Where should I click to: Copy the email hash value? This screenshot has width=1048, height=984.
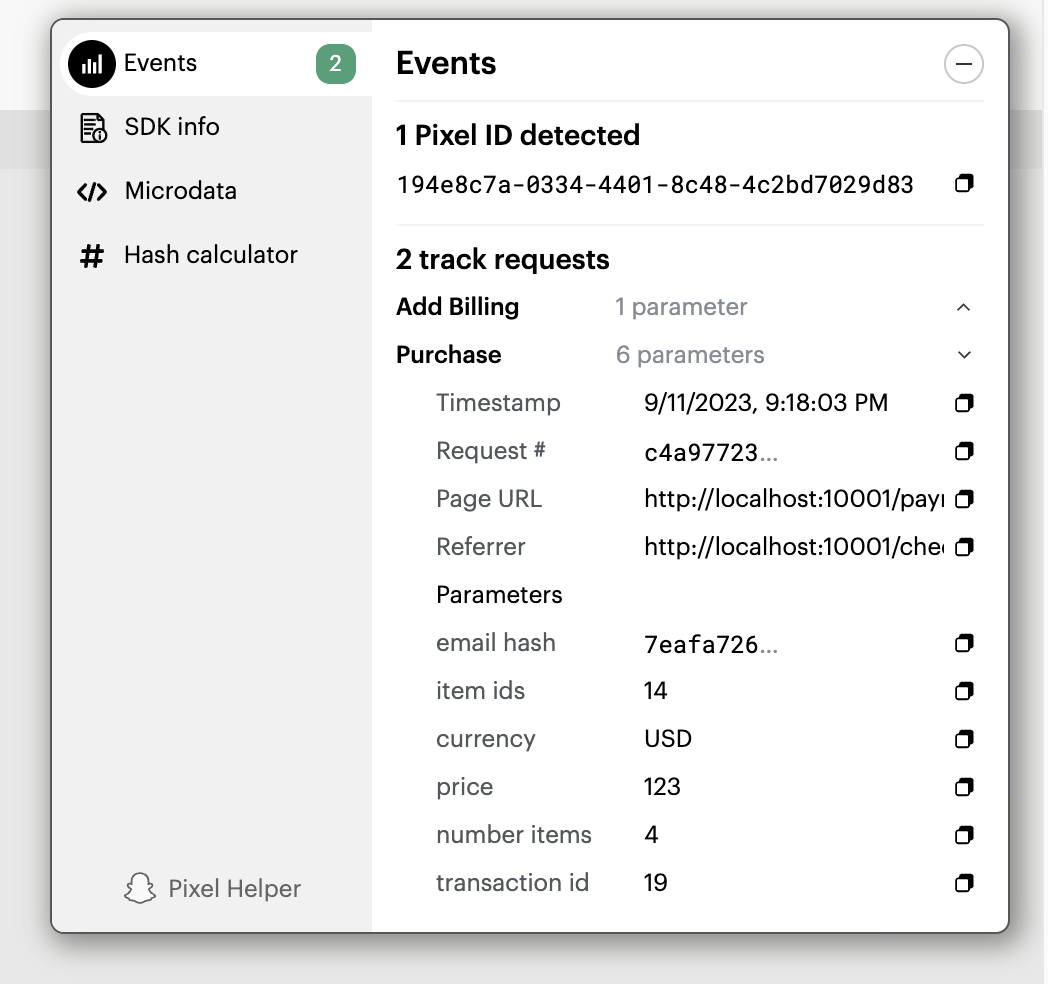tap(964, 643)
